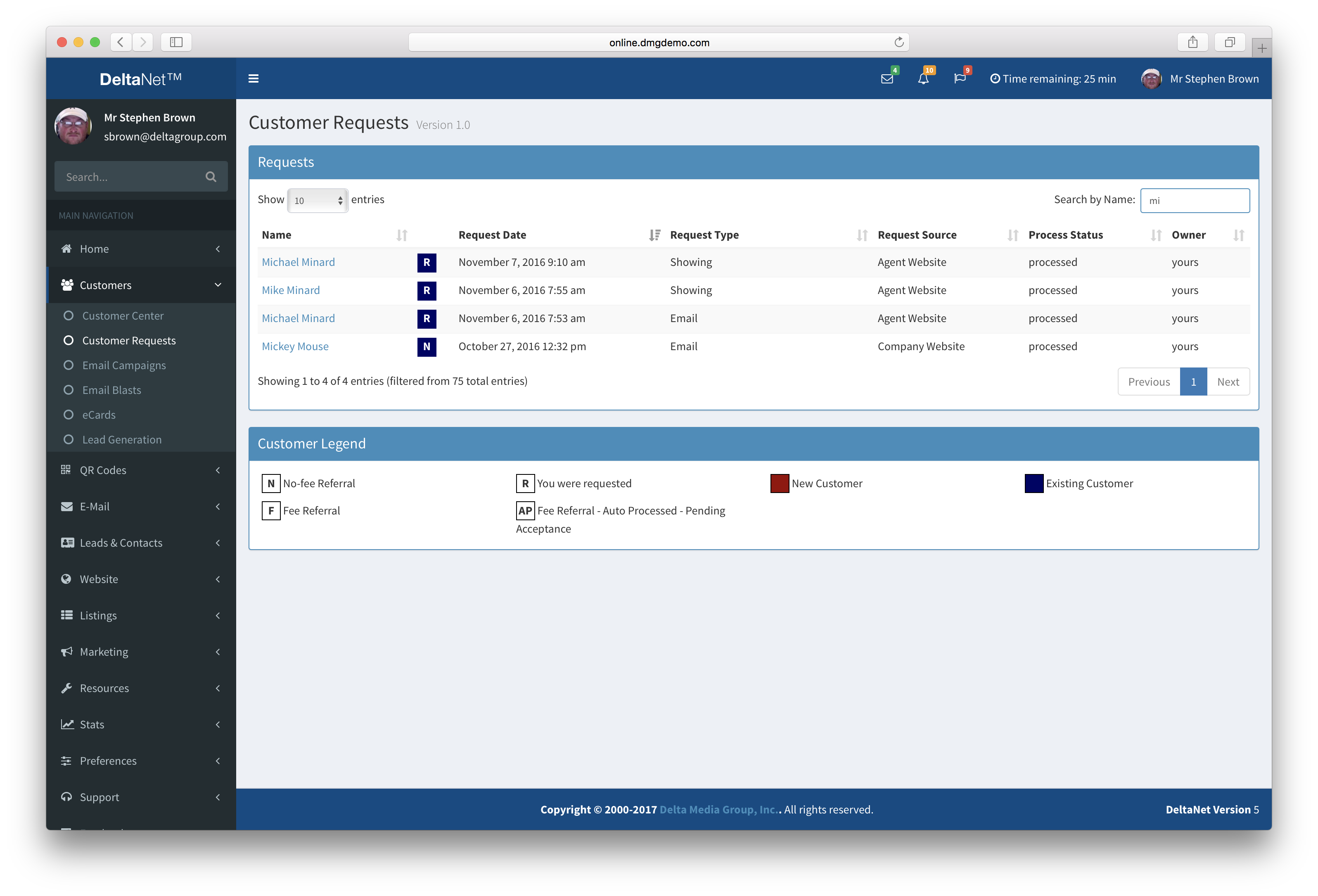Screen dimensions: 1318x896
Task: Open the Show entries dropdown
Action: coord(318,200)
